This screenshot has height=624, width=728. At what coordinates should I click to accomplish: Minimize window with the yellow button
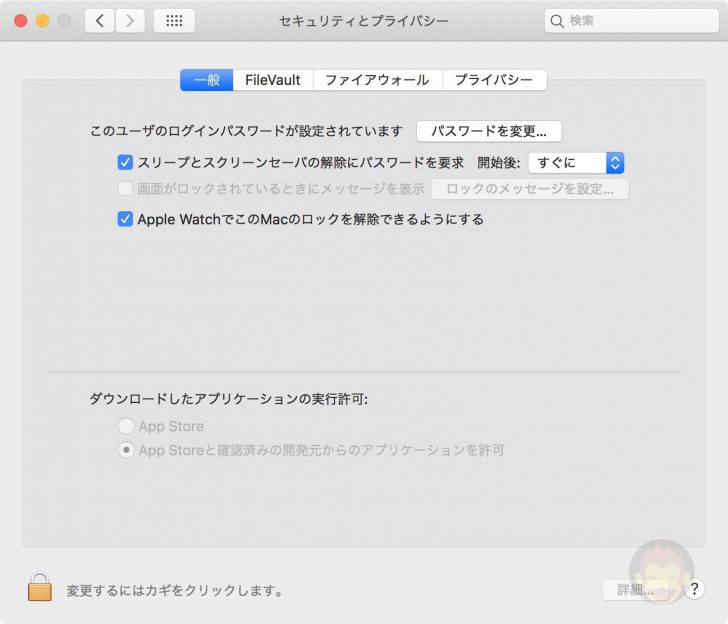click(42, 21)
